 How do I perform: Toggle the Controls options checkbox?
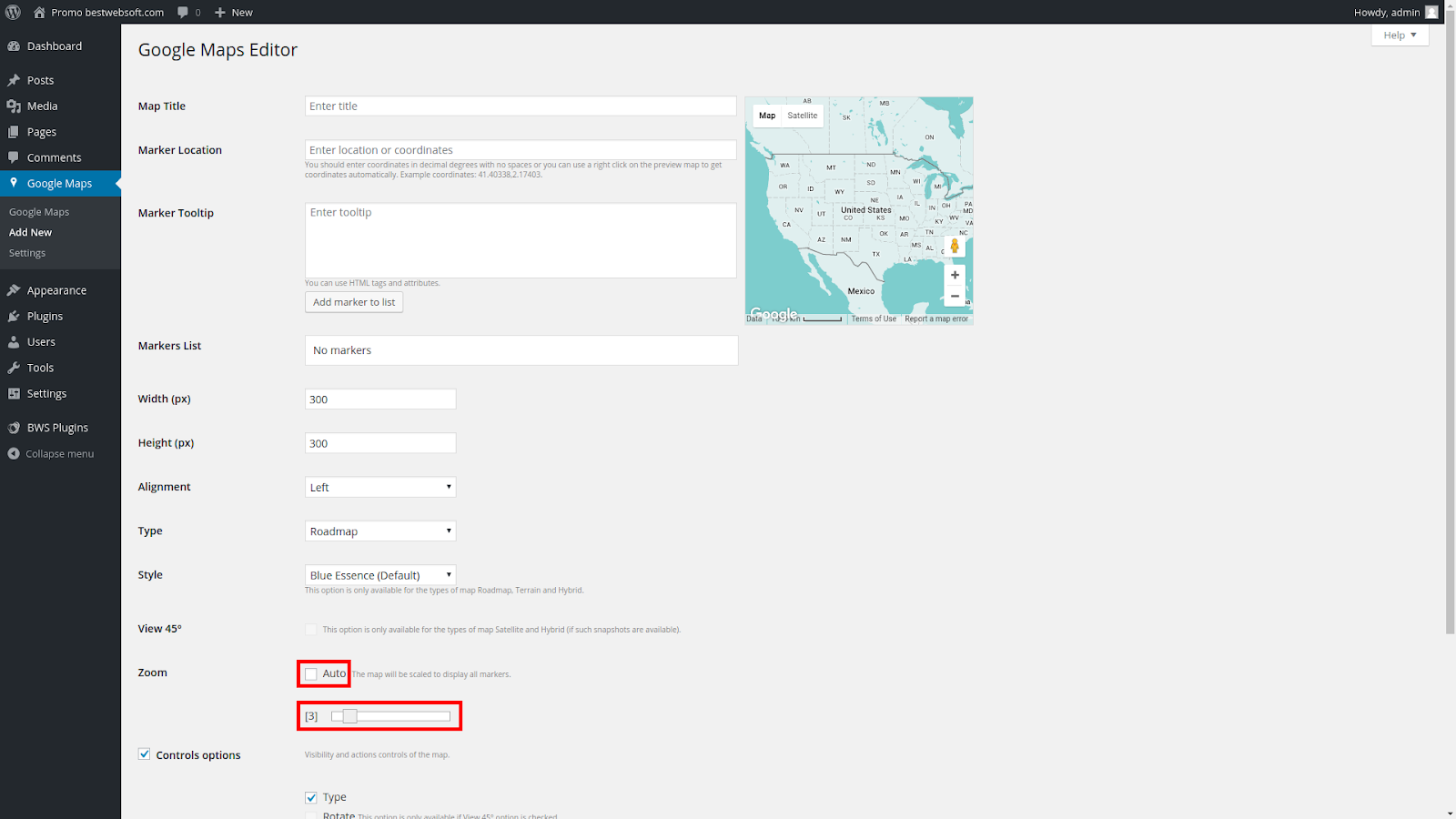tap(144, 754)
